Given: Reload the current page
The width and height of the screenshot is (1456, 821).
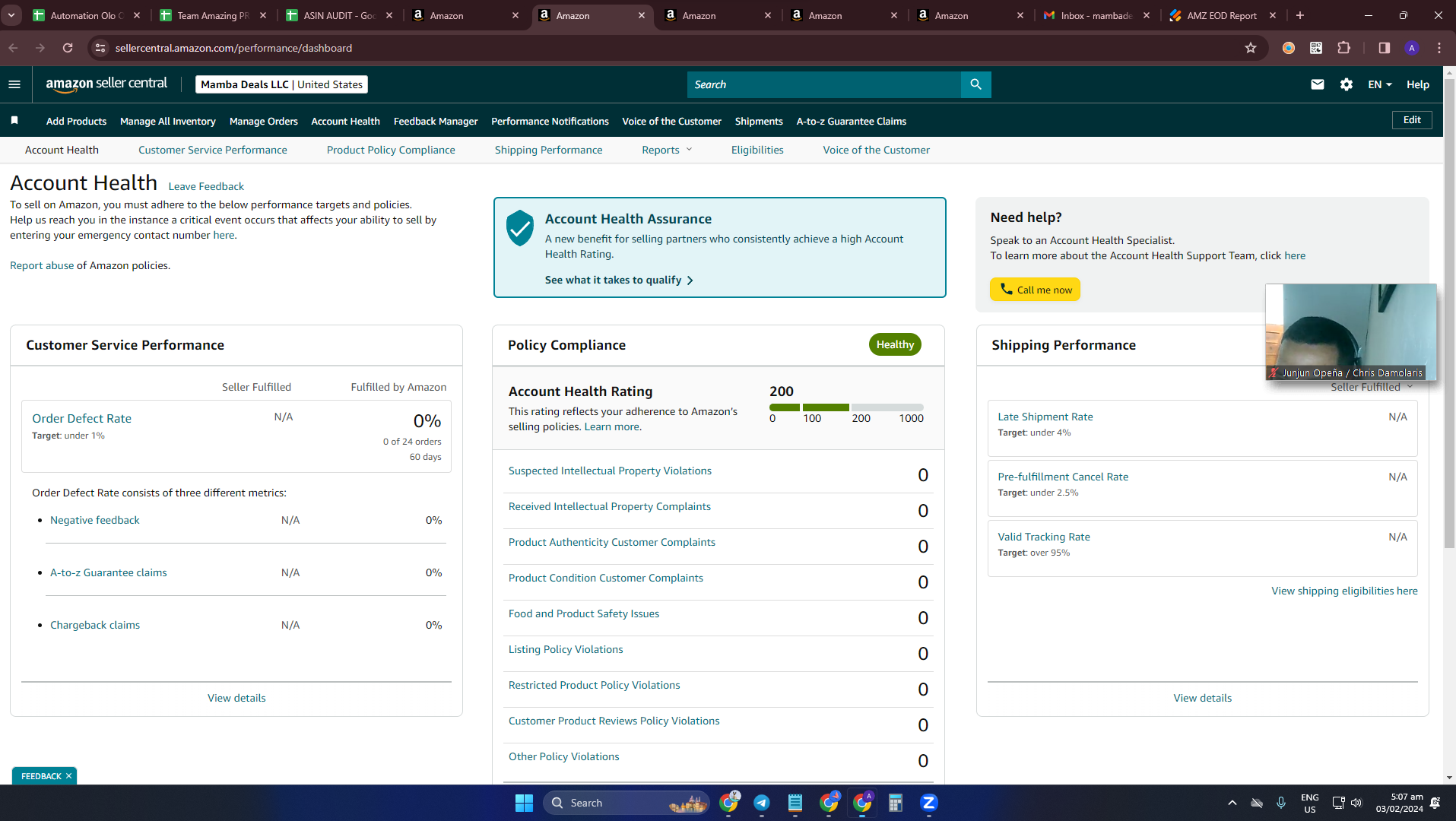Looking at the screenshot, I should click(x=68, y=48).
